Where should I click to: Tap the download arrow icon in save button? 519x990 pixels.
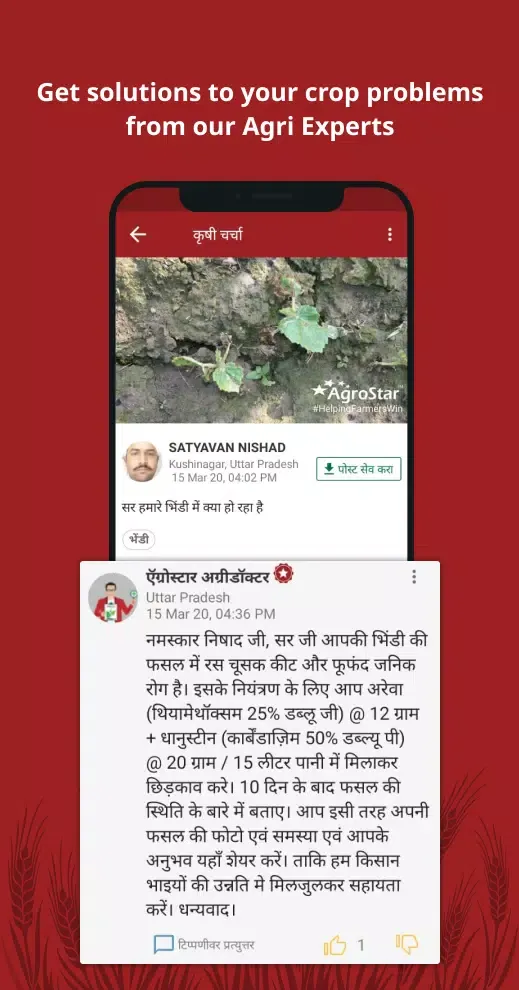[x=328, y=469]
